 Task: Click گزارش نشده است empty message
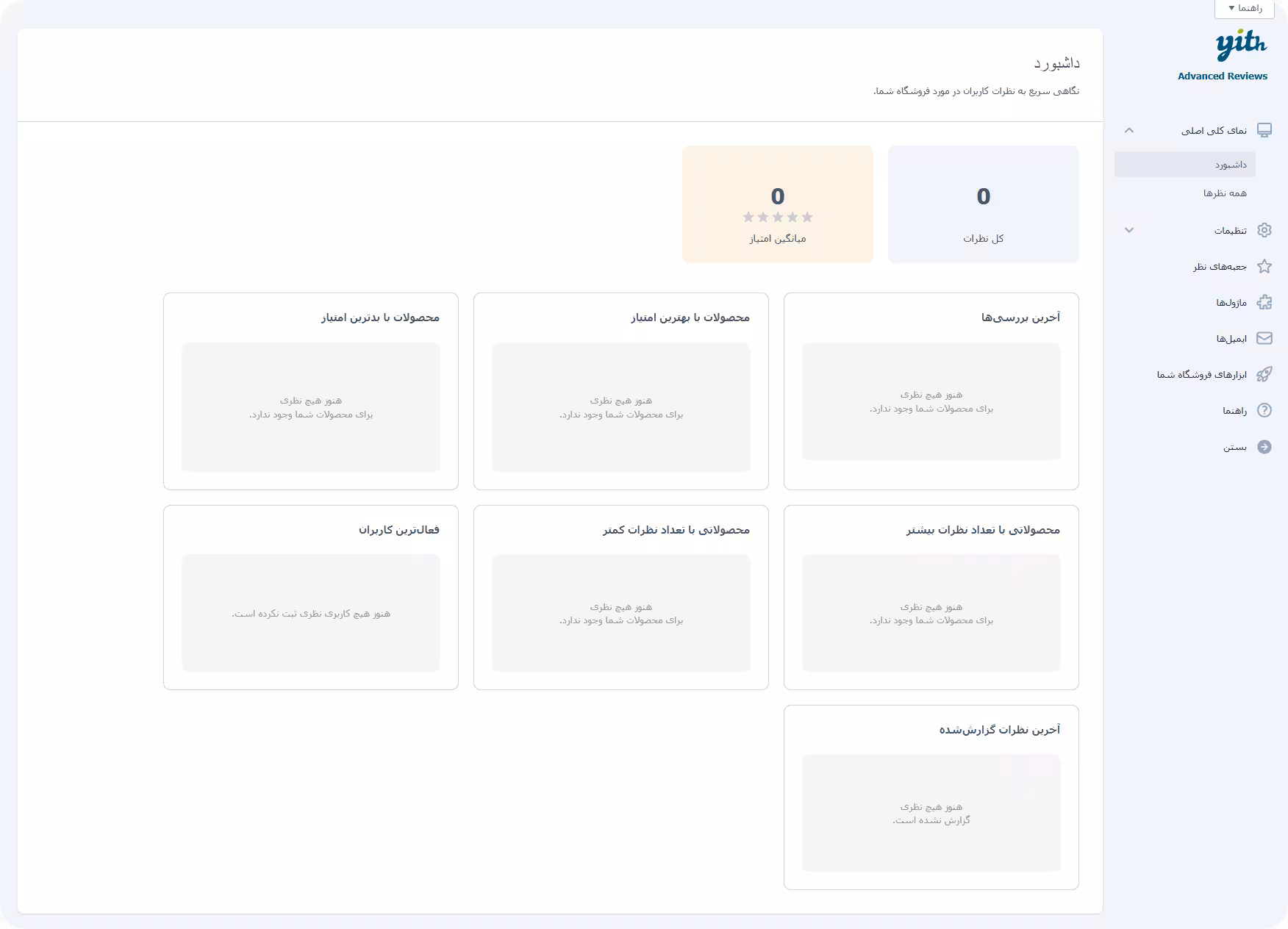931,820
